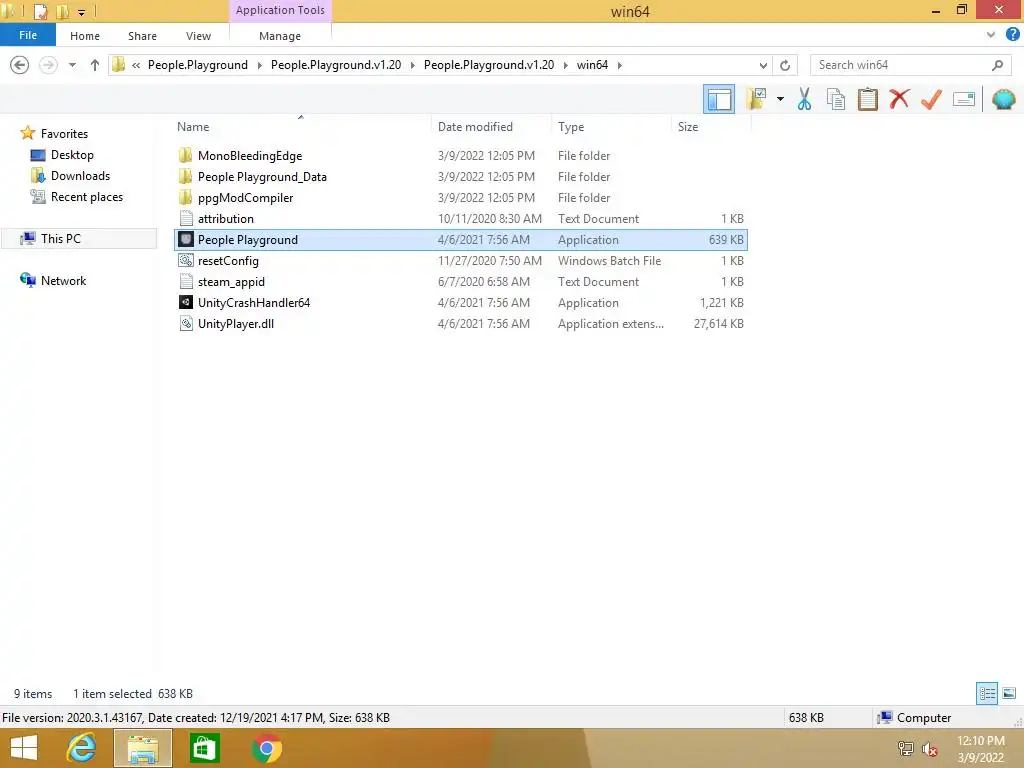Expand the ribbon with chevron

991,35
